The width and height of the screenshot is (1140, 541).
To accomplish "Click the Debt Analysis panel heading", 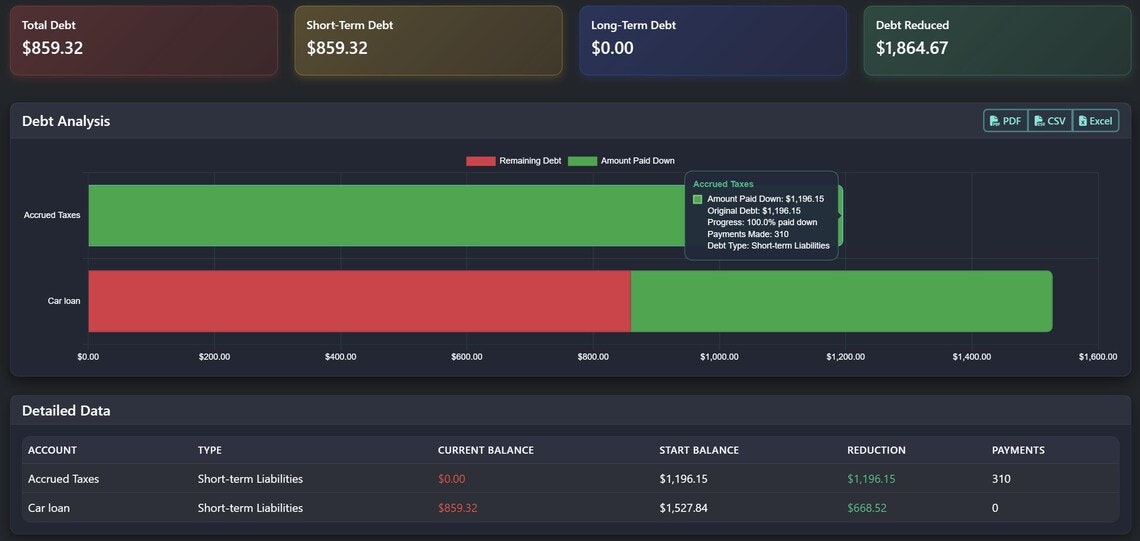I will click(66, 121).
